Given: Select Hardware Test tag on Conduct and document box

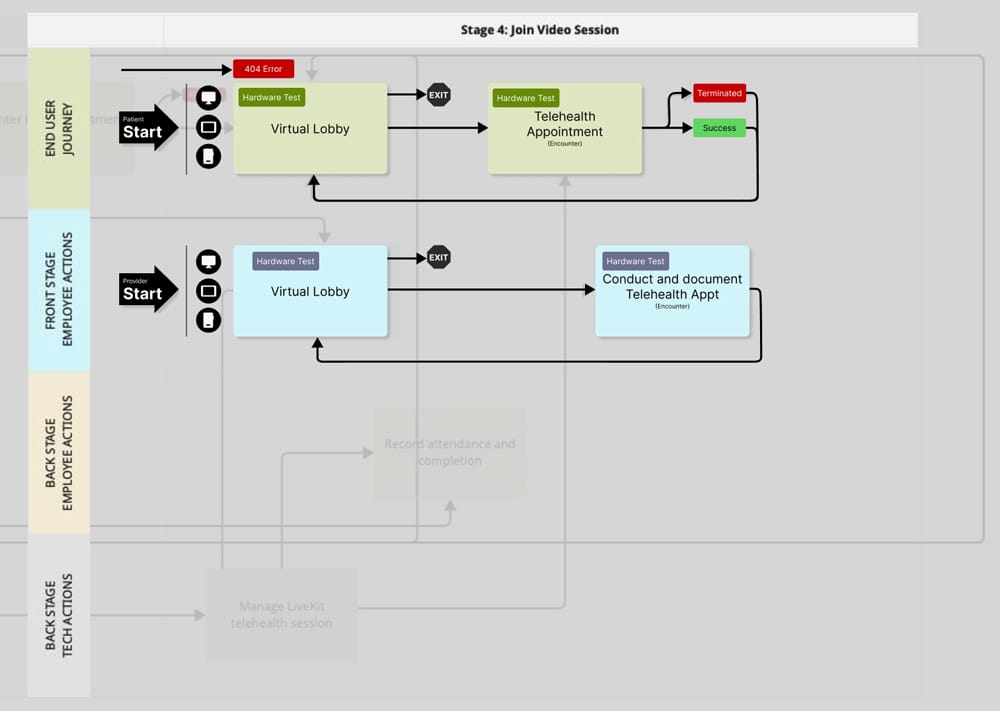Looking at the screenshot, I should [635, 261].
